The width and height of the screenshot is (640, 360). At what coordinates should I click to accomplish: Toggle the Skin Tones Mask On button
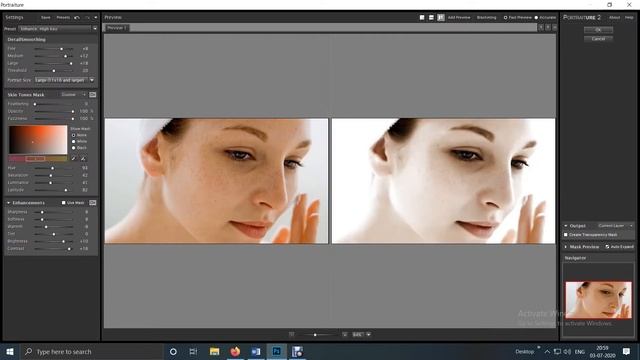coord(93,95)
